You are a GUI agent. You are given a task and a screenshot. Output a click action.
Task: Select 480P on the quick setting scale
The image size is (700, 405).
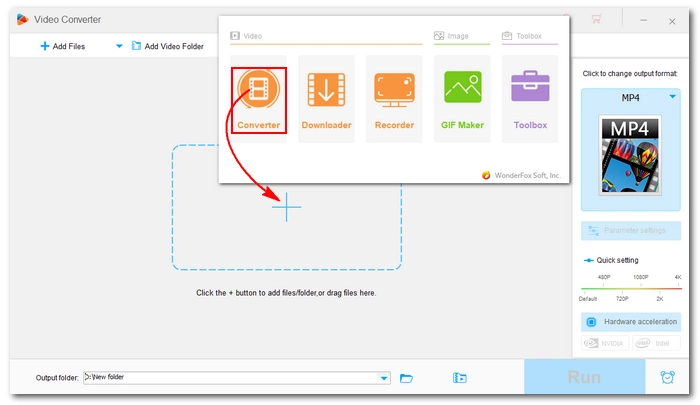point(604,277)
